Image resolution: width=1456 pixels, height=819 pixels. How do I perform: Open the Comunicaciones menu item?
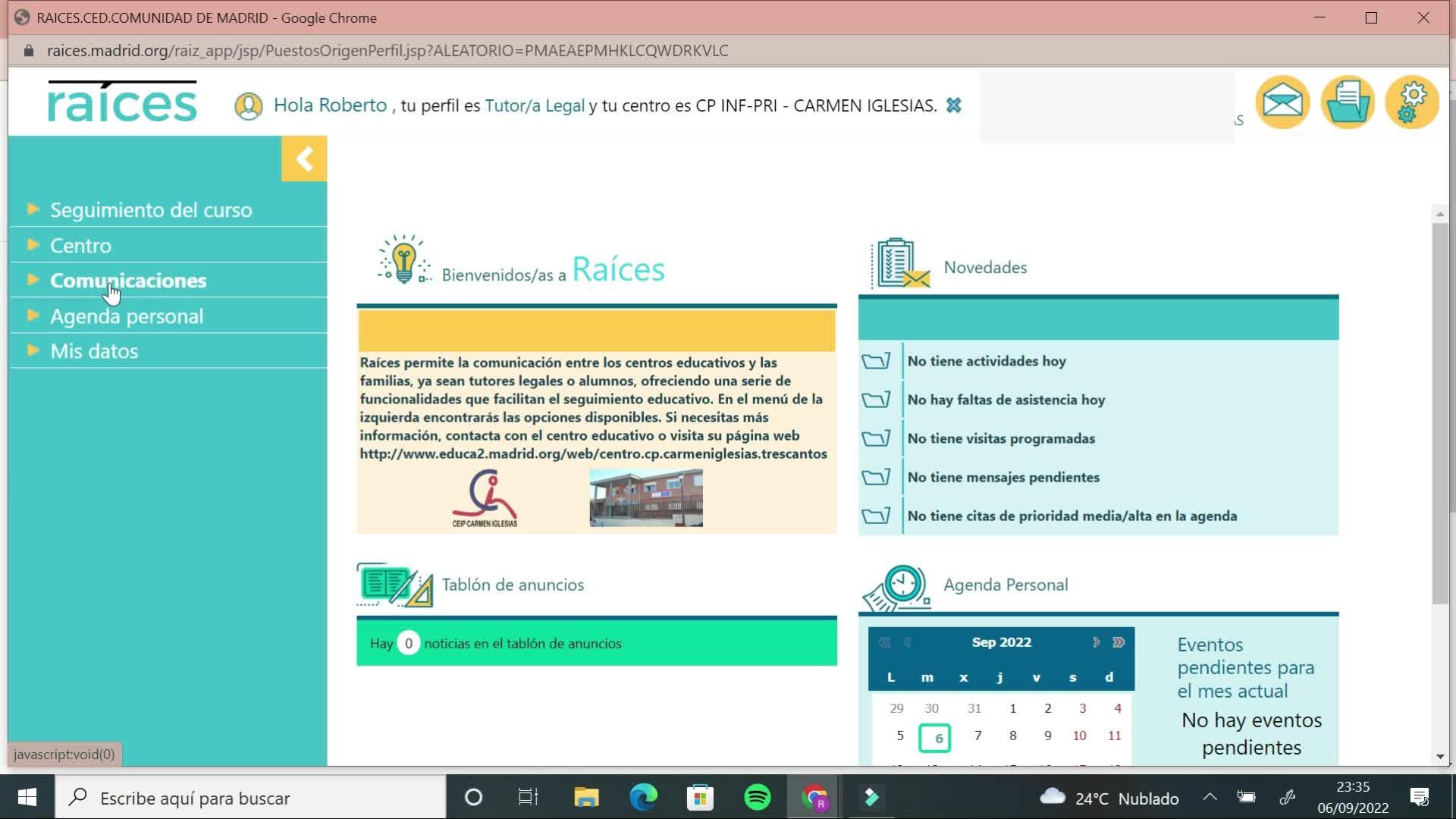point(128,281)
